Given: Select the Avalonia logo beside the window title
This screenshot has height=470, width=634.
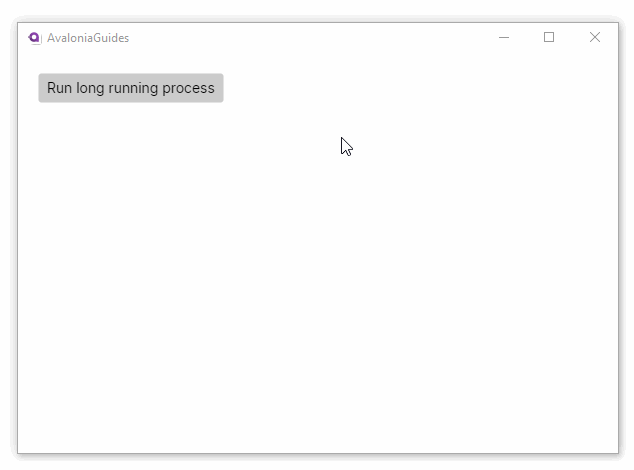Looking at the screenshot, I should [34, 38].
